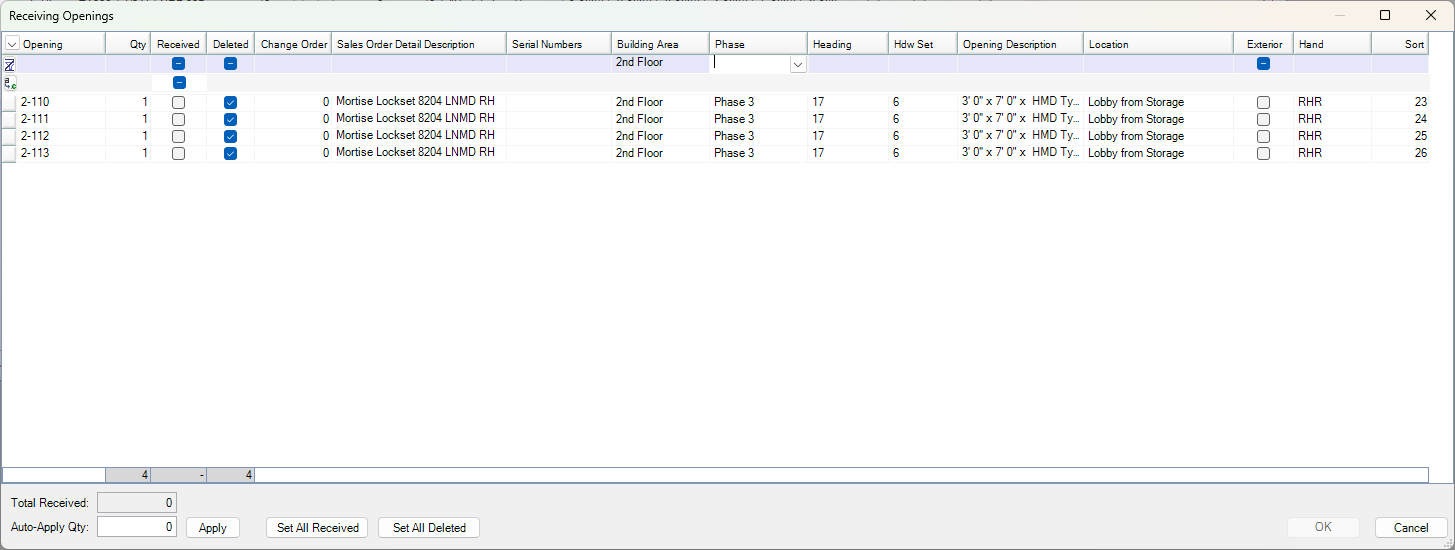
Task: Click the clear filter icon in filter row
Action: click(10, 64)
